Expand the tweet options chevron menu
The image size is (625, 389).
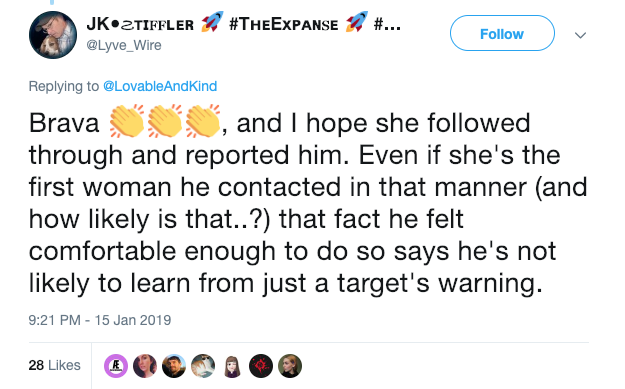(580, 35)
